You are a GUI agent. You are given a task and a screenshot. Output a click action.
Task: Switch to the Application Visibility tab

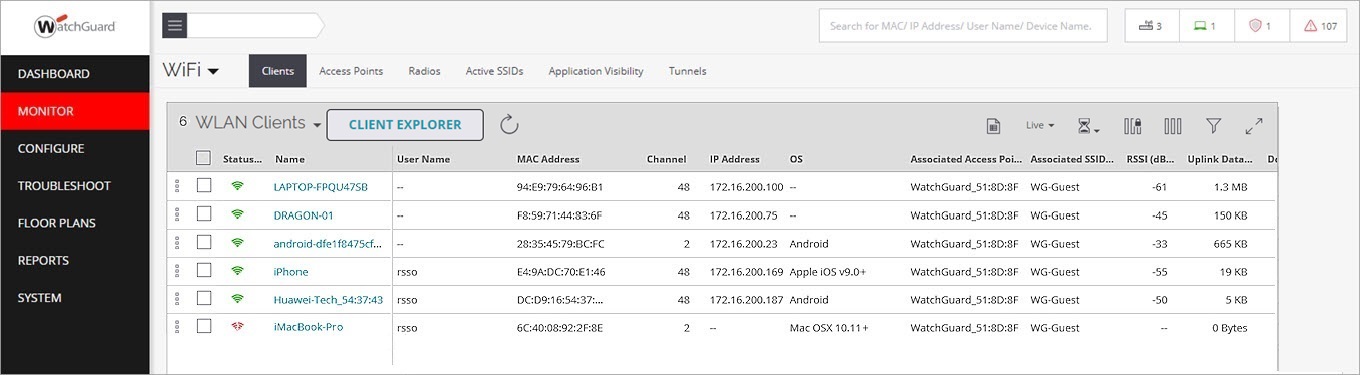[596, 71]
